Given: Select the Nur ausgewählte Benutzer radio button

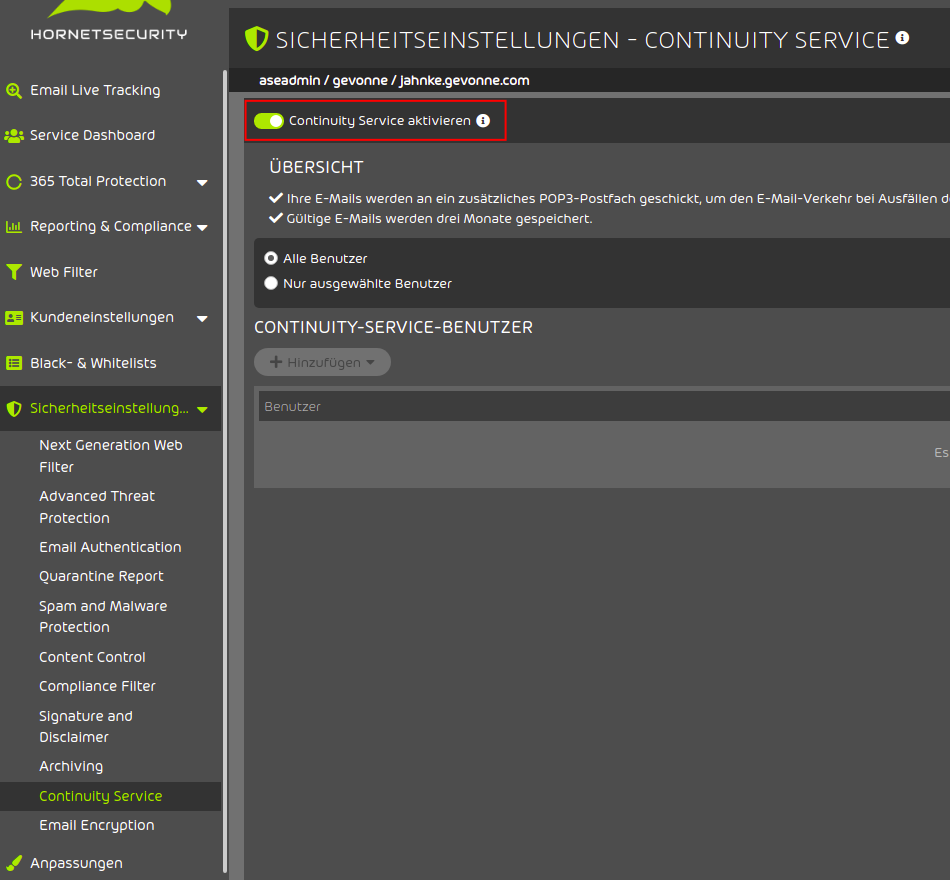Looking at the screenshot, I should tap(271, 284).
